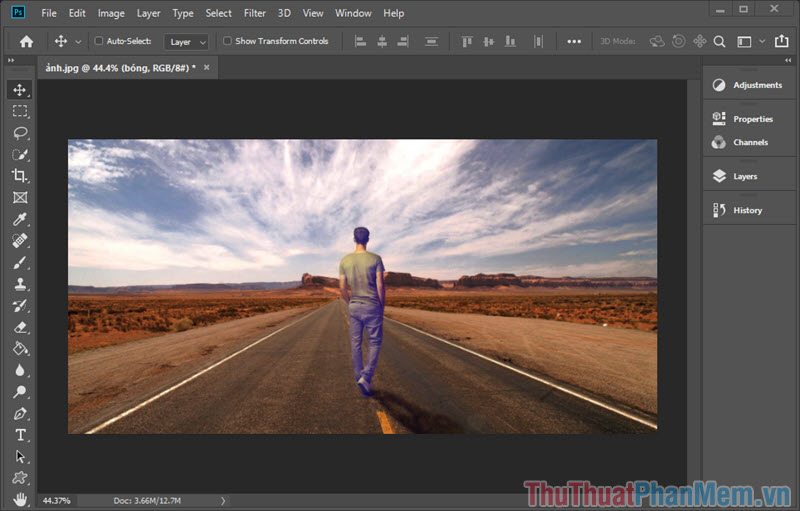This screenshot has height=511, width=800.
Task: Activate the Crop tool
Action: (19, 176)
